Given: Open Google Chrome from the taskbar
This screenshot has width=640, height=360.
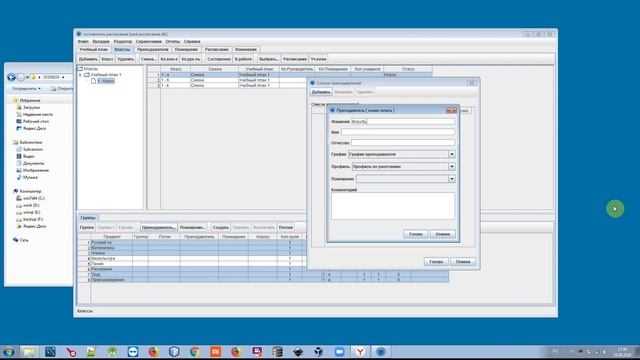Looking at the screenshot, I should point(195,351).
